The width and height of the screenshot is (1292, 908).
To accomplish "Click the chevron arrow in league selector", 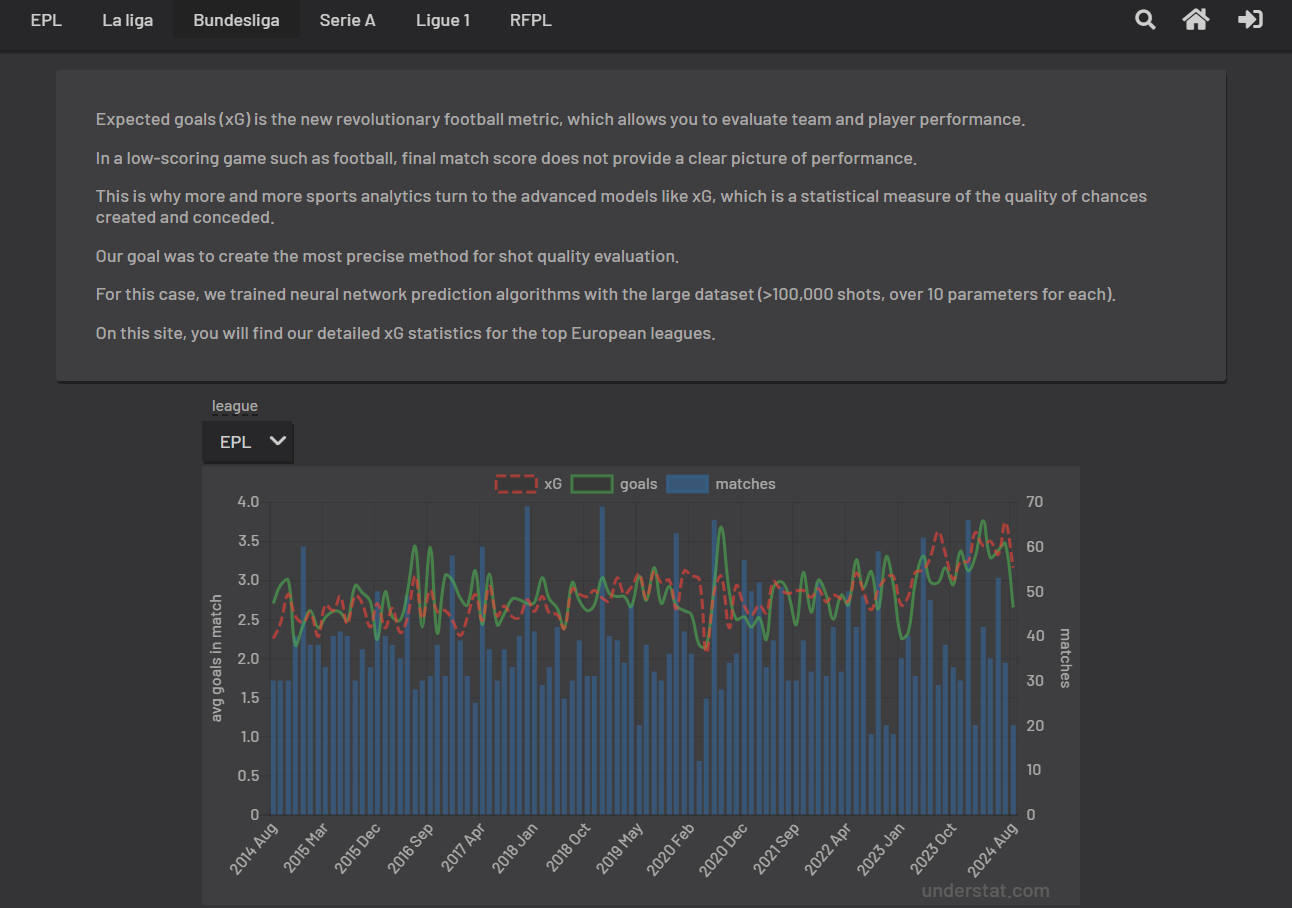I will click(x=278, y=441).
